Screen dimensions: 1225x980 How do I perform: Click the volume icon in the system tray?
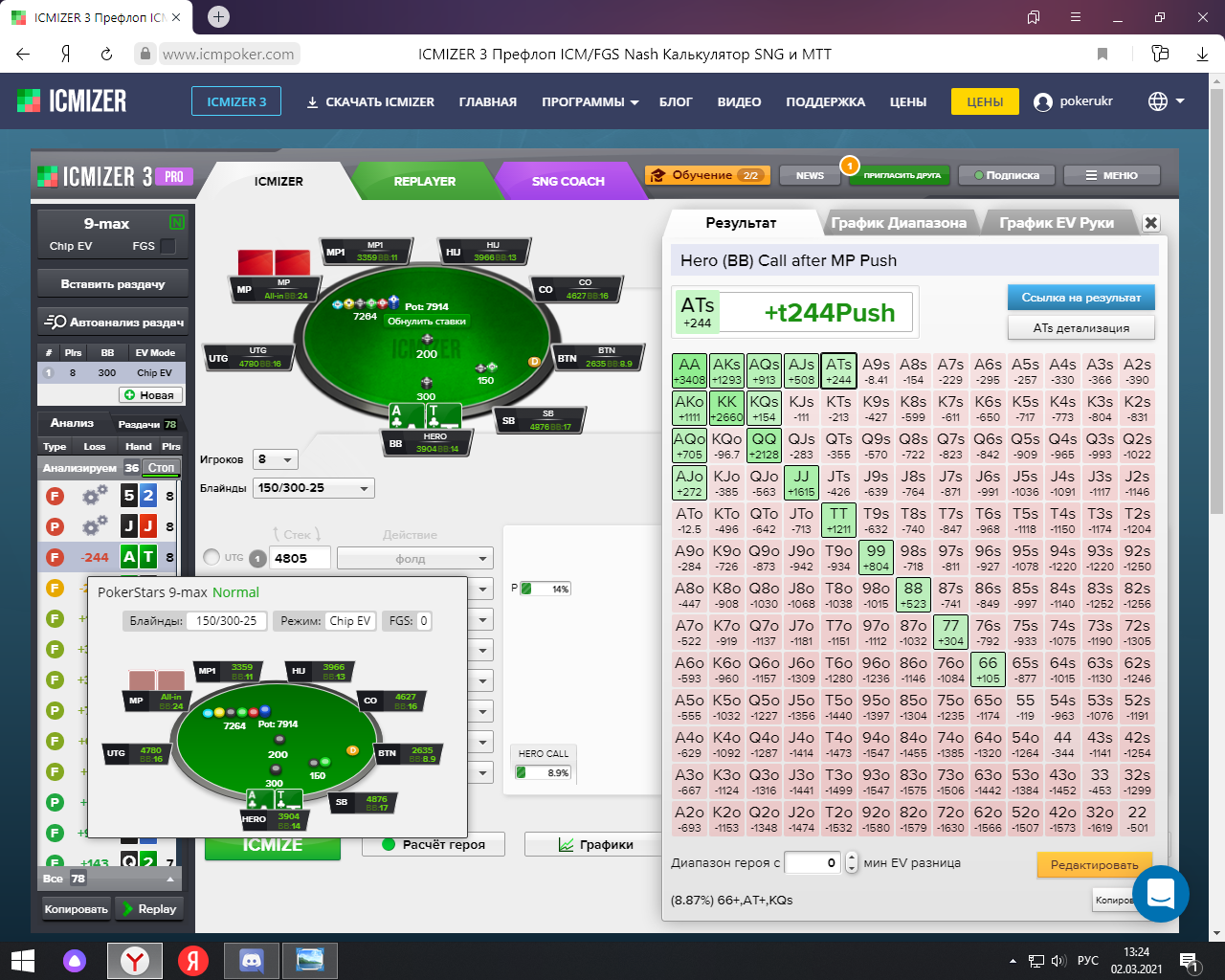coord(1058,961)
